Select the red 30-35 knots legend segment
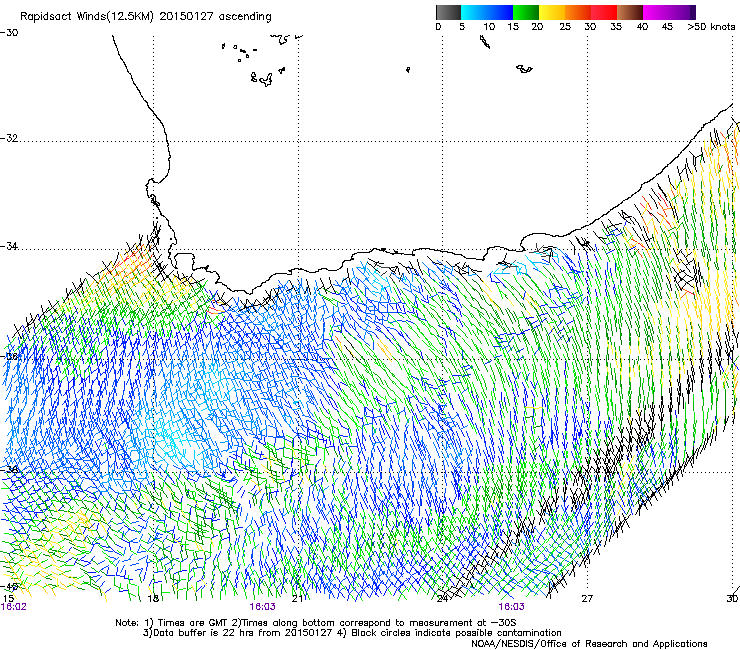Screen dimensions: 740x650 click(x=604, y=12)
